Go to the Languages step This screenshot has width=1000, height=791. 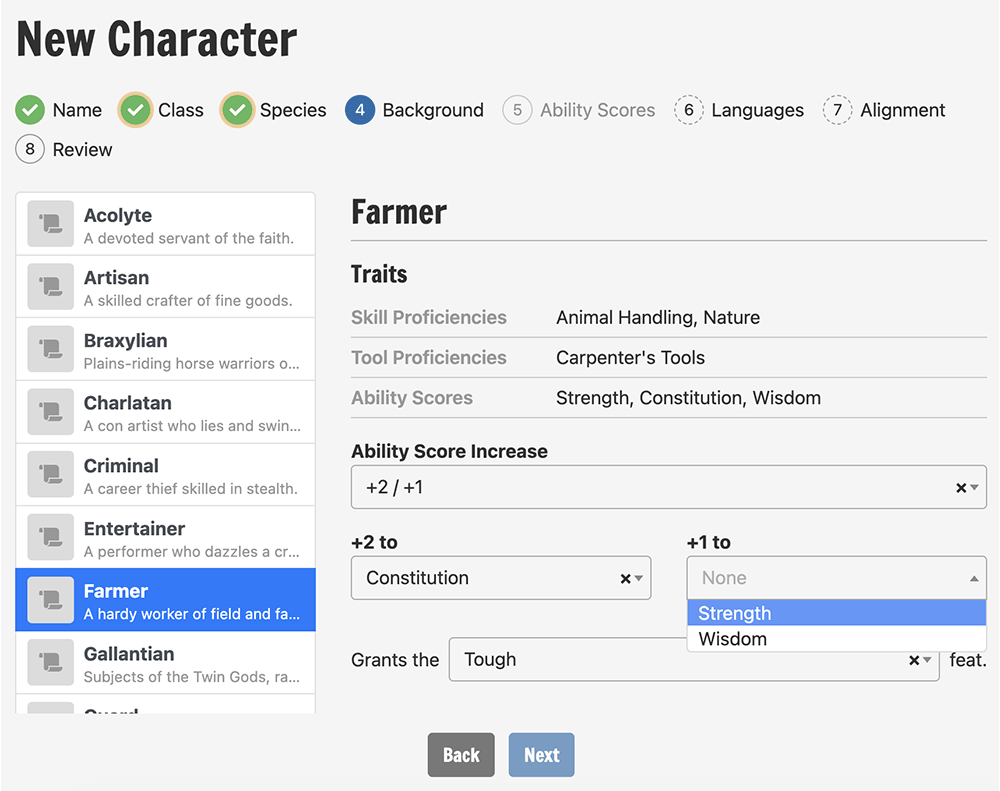758,110
